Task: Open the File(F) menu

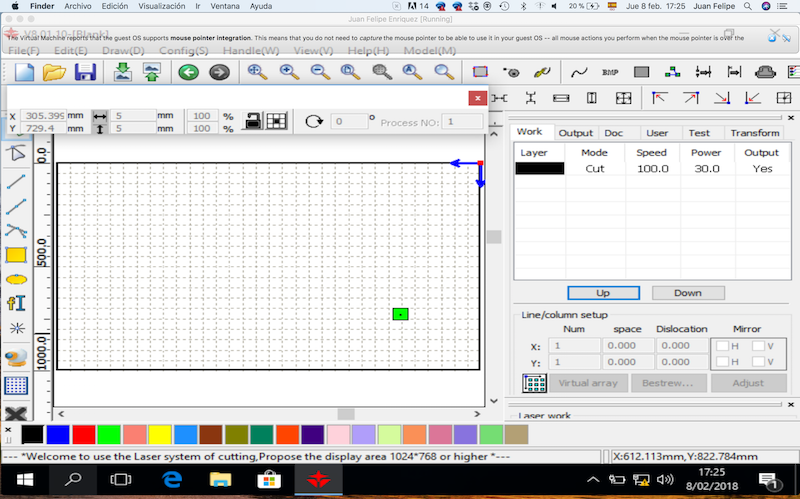Action: [x=24, y=51]
